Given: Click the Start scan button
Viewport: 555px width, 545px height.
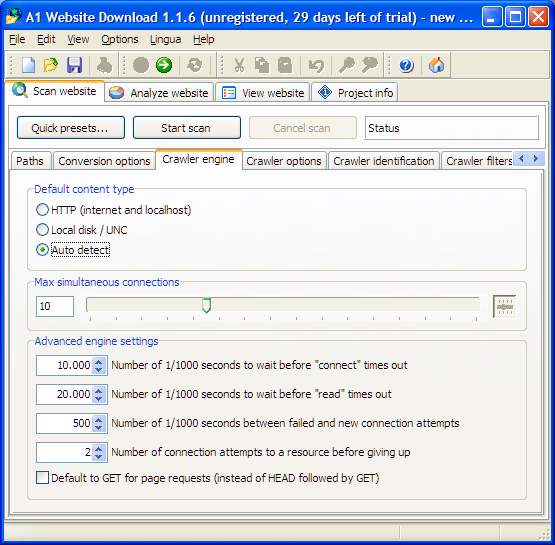Looking at the screenshot, I should [x=187, y=128].
